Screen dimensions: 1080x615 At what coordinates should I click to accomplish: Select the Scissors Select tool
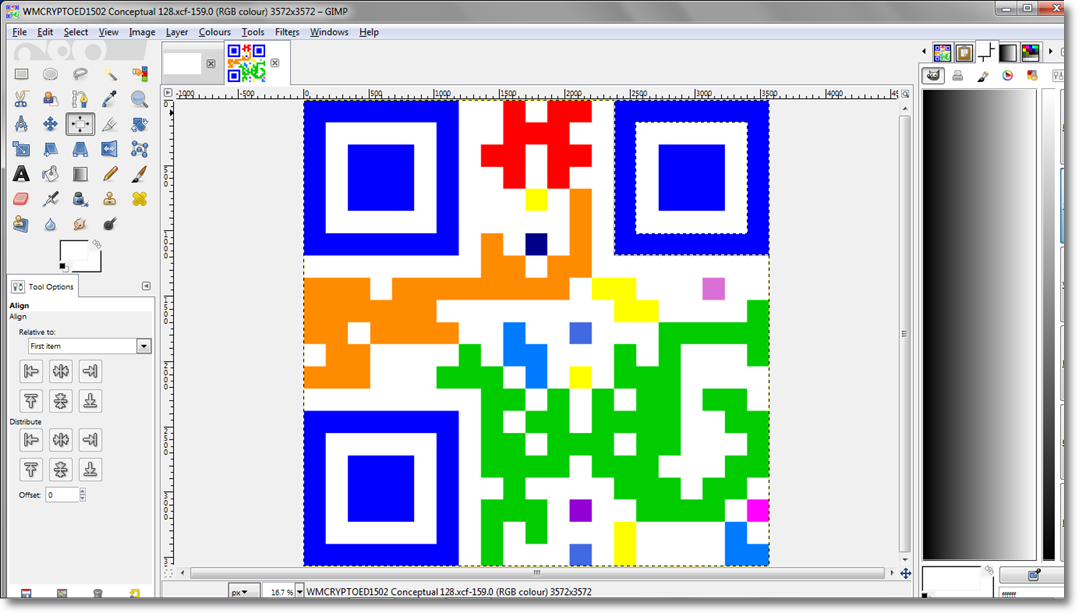click(x=21, y=99)
